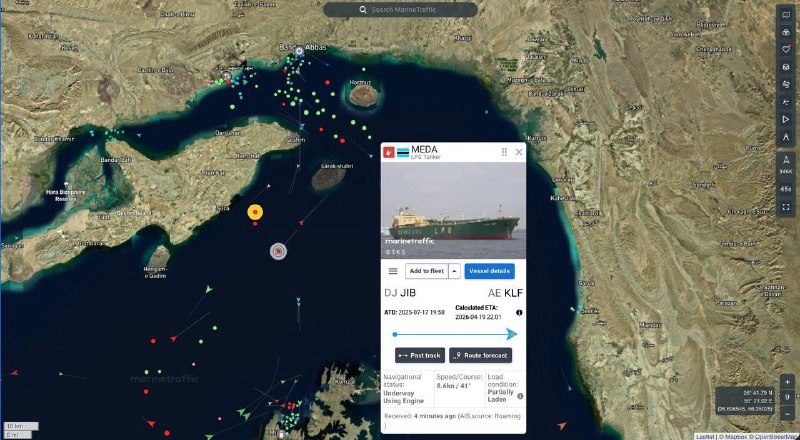Open the map layers stack icon
The width and height of the screenshot is (800, 440).
click(786, 66)
